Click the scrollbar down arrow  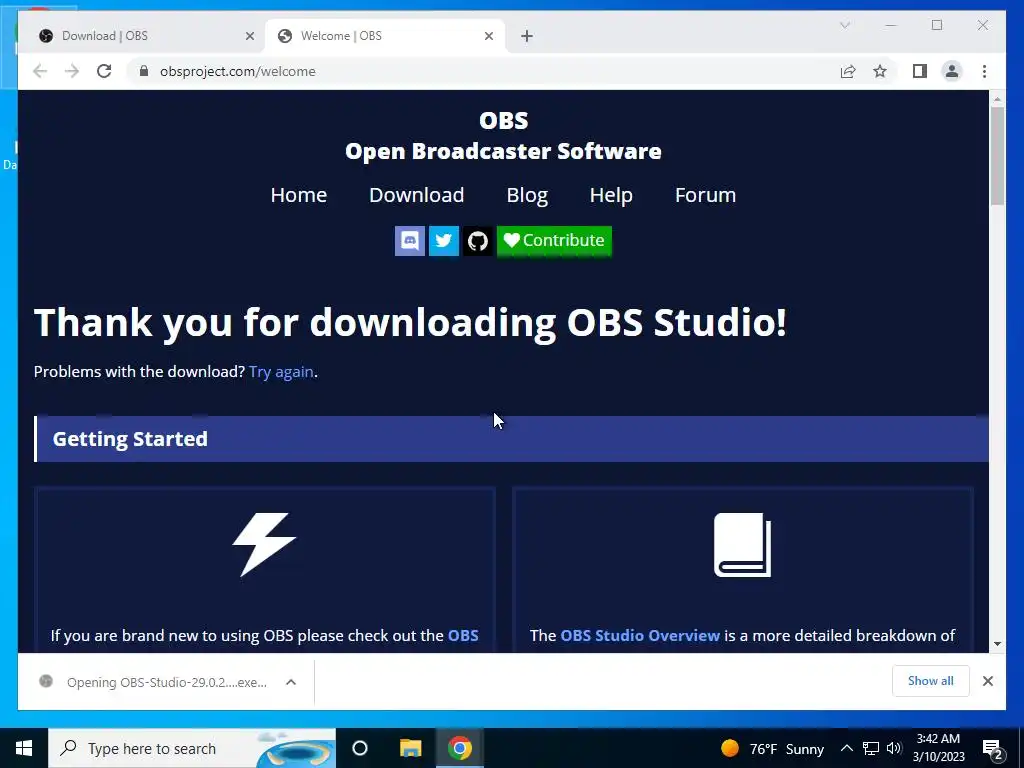click(997, 644)
